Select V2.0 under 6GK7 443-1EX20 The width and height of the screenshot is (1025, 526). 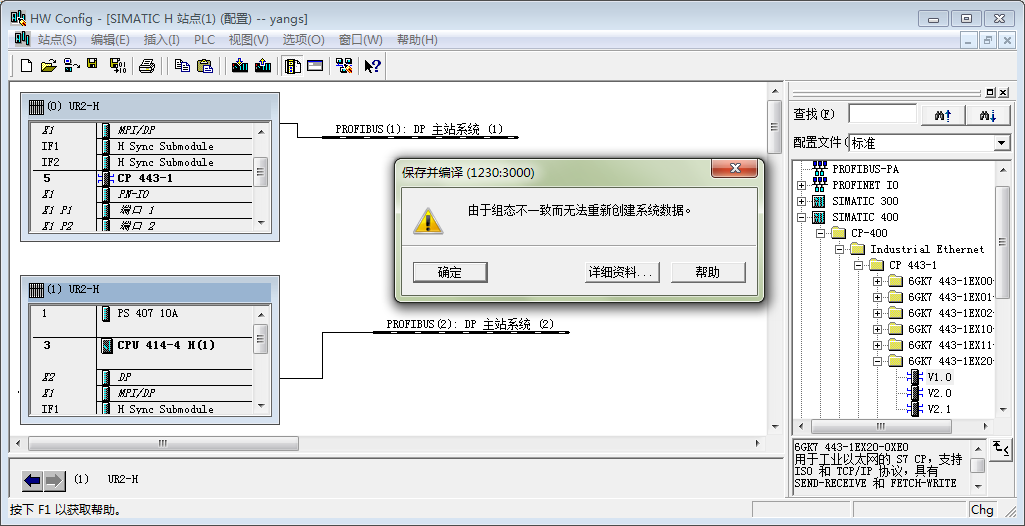[939, 393]
